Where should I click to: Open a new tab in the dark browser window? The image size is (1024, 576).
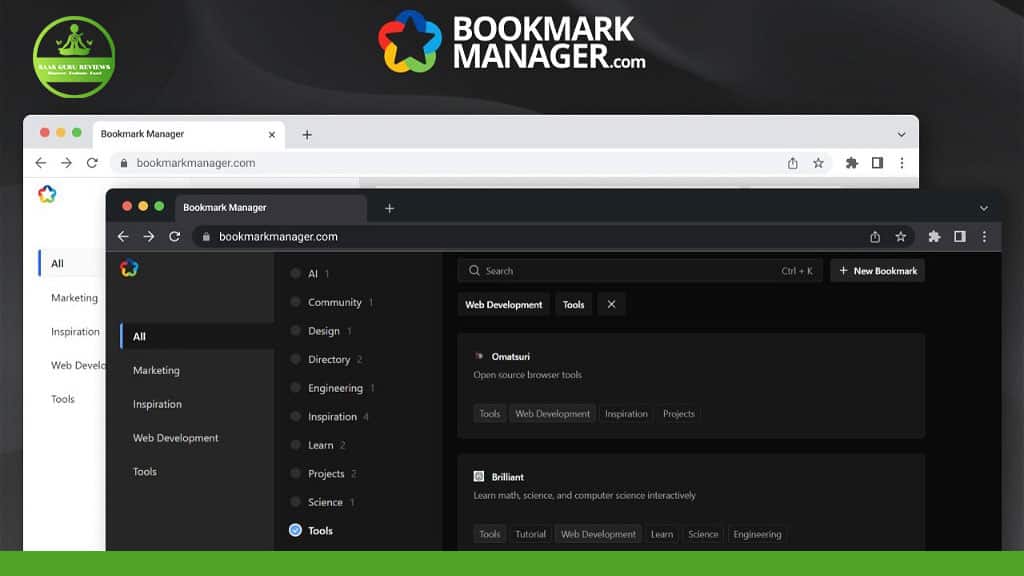[389, 208]
